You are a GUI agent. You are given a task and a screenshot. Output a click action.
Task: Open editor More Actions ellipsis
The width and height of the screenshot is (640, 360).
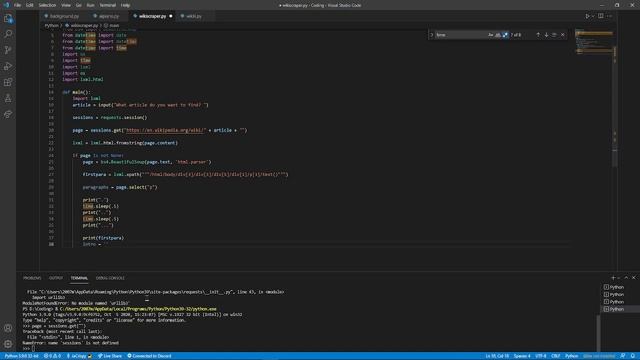(x=609, y=16)
